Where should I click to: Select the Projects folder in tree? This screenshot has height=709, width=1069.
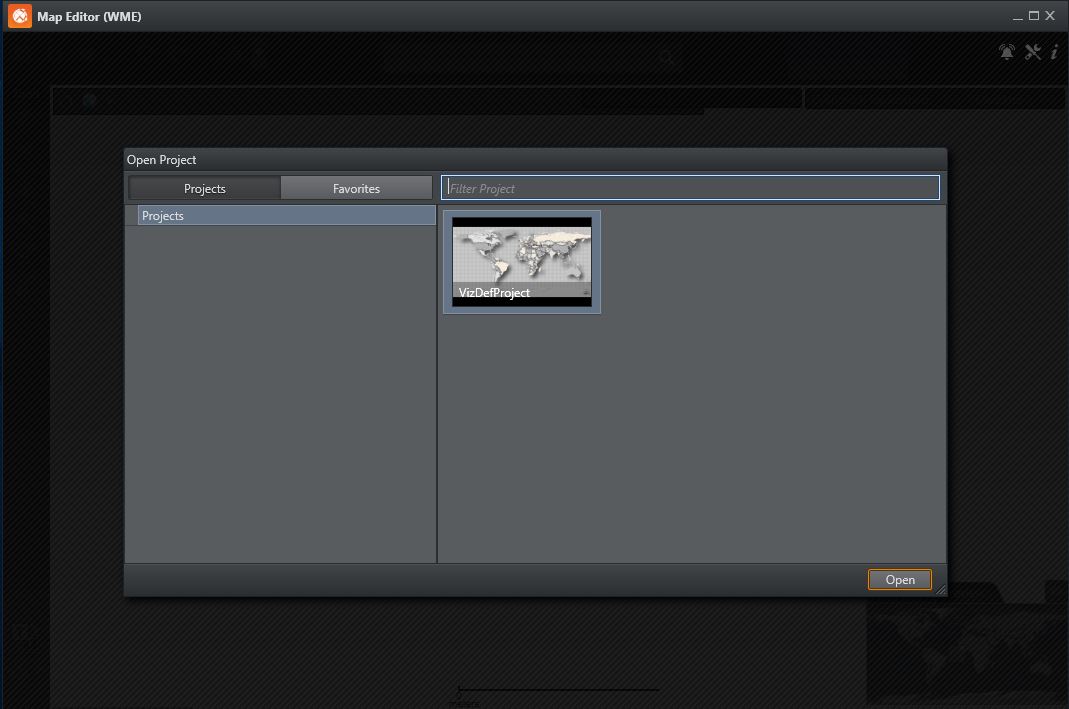(x=163, y=216)
